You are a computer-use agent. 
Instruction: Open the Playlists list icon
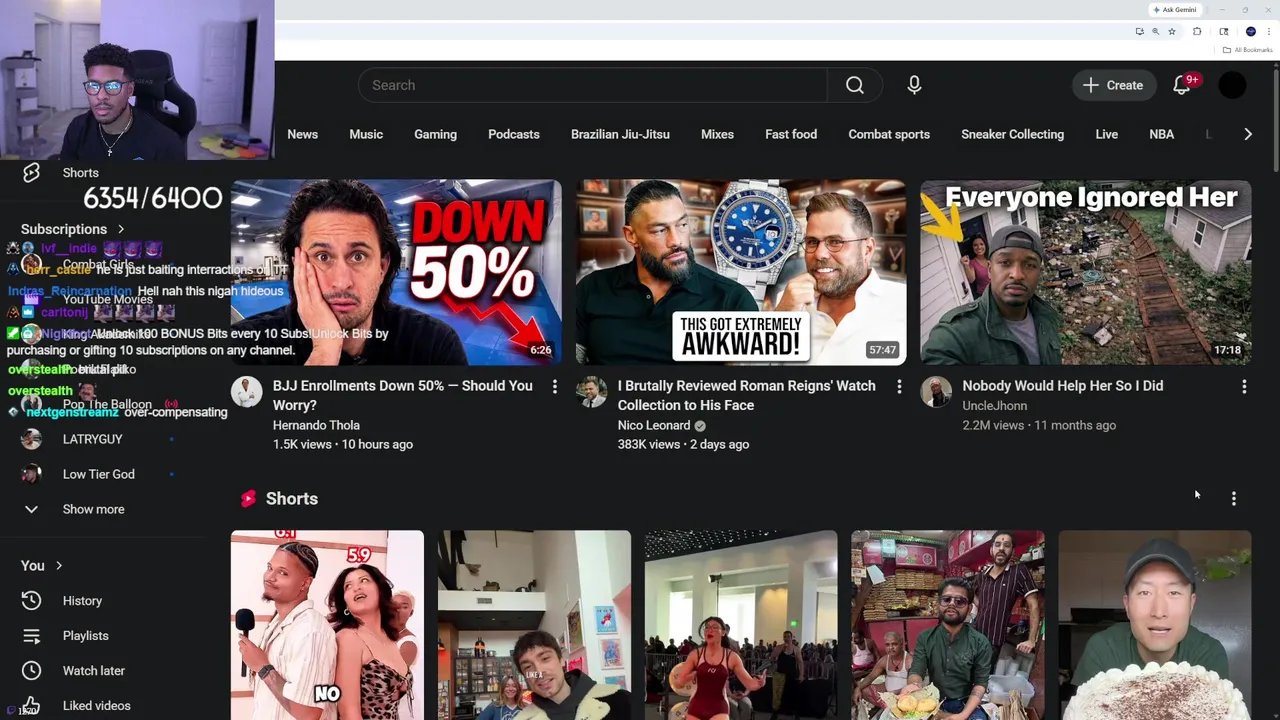point(31,636)
